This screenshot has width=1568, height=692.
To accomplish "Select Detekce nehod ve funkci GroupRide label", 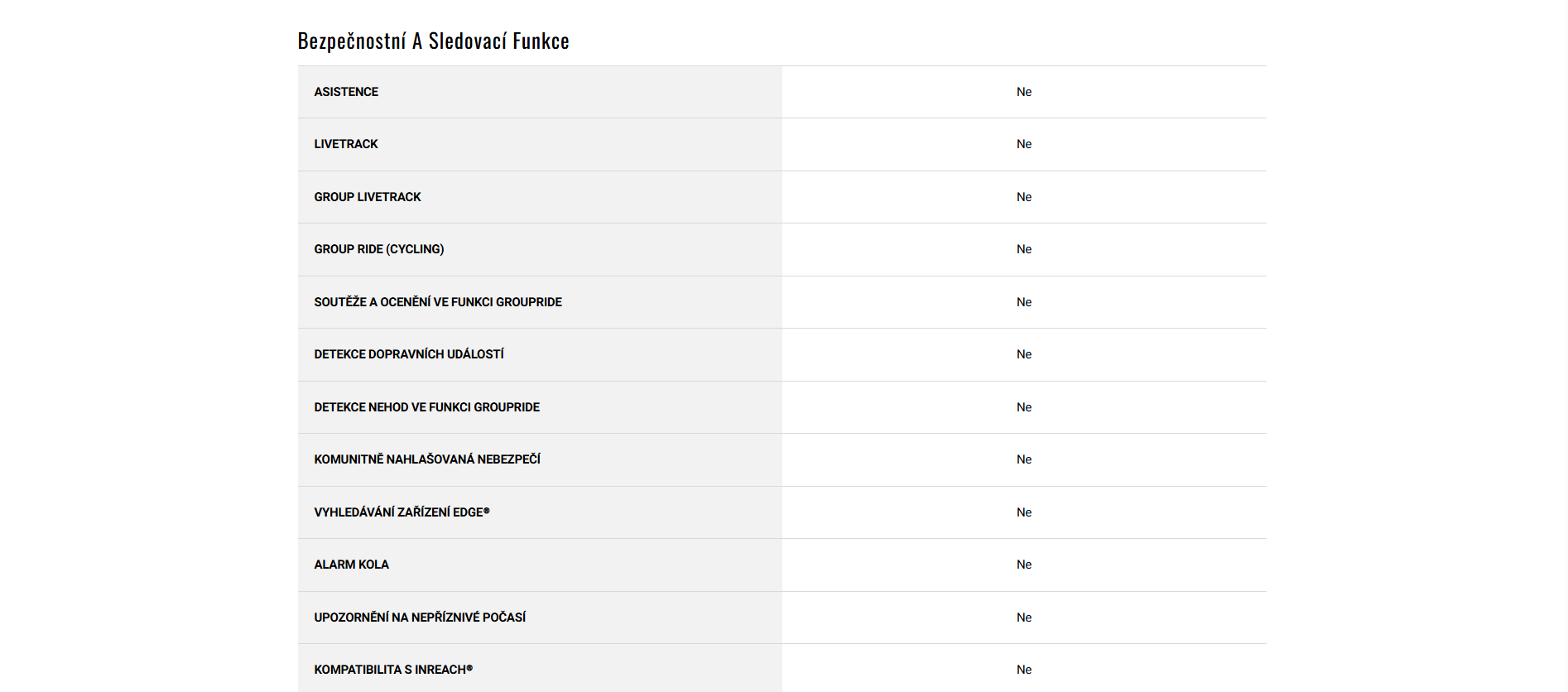I will (427, 407).
